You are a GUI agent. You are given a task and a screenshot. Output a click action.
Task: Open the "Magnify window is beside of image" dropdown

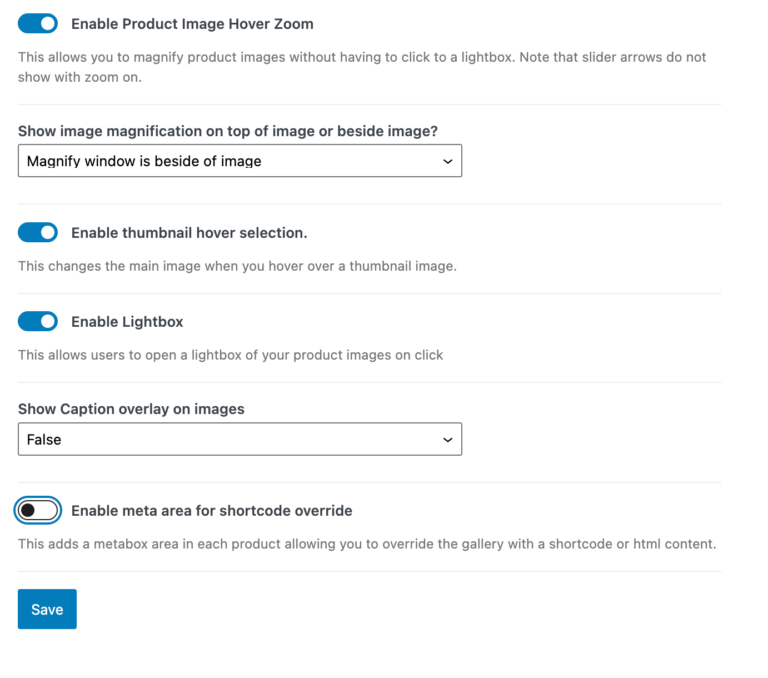[240, 161]
